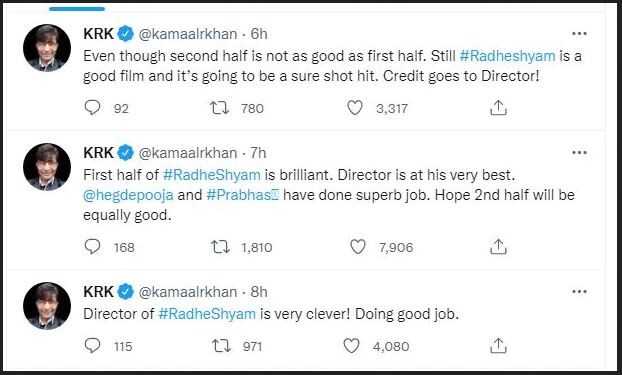Retweet the tweet with 1,810 retweets

220,247
